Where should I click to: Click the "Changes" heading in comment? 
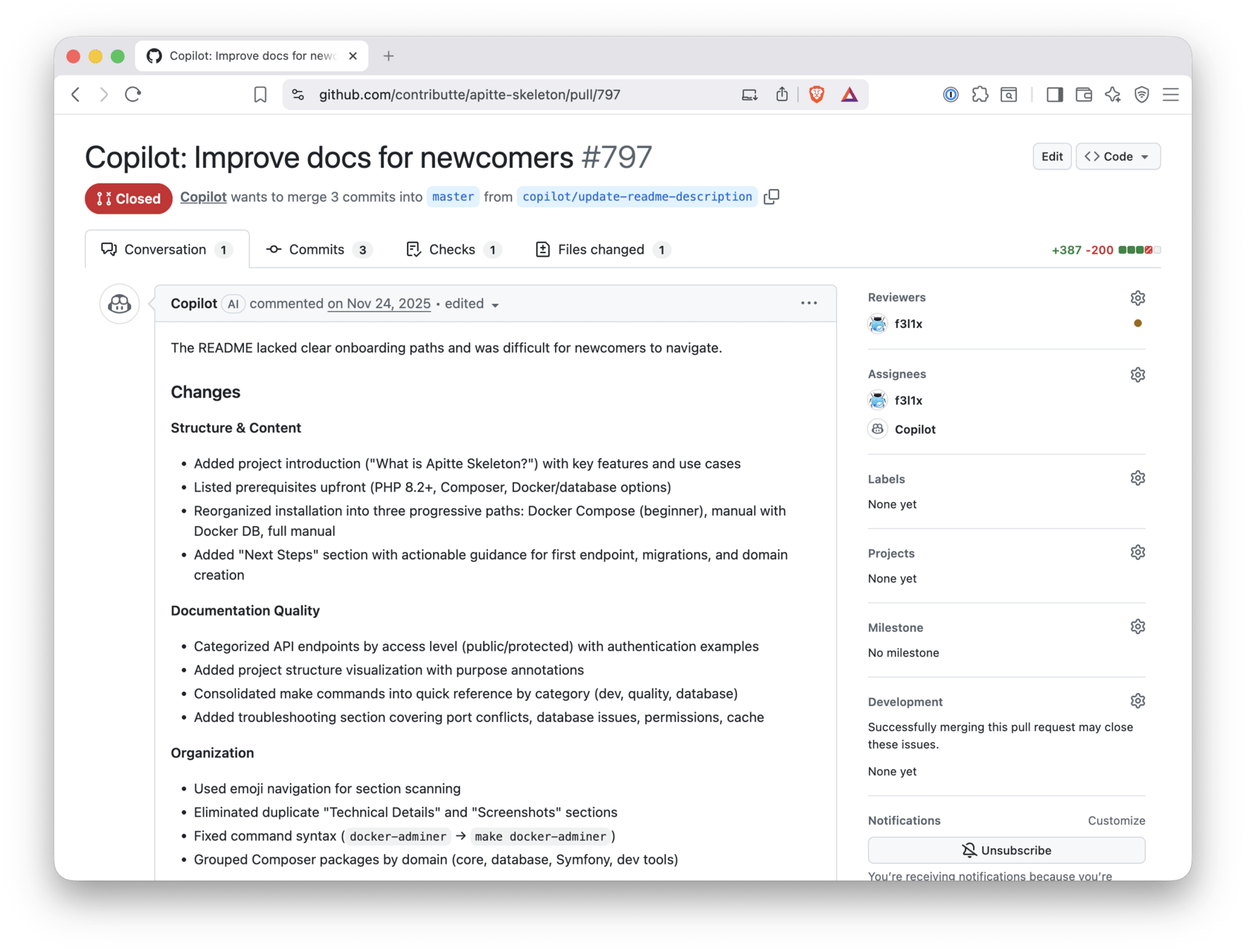click(x=205, y=392)
